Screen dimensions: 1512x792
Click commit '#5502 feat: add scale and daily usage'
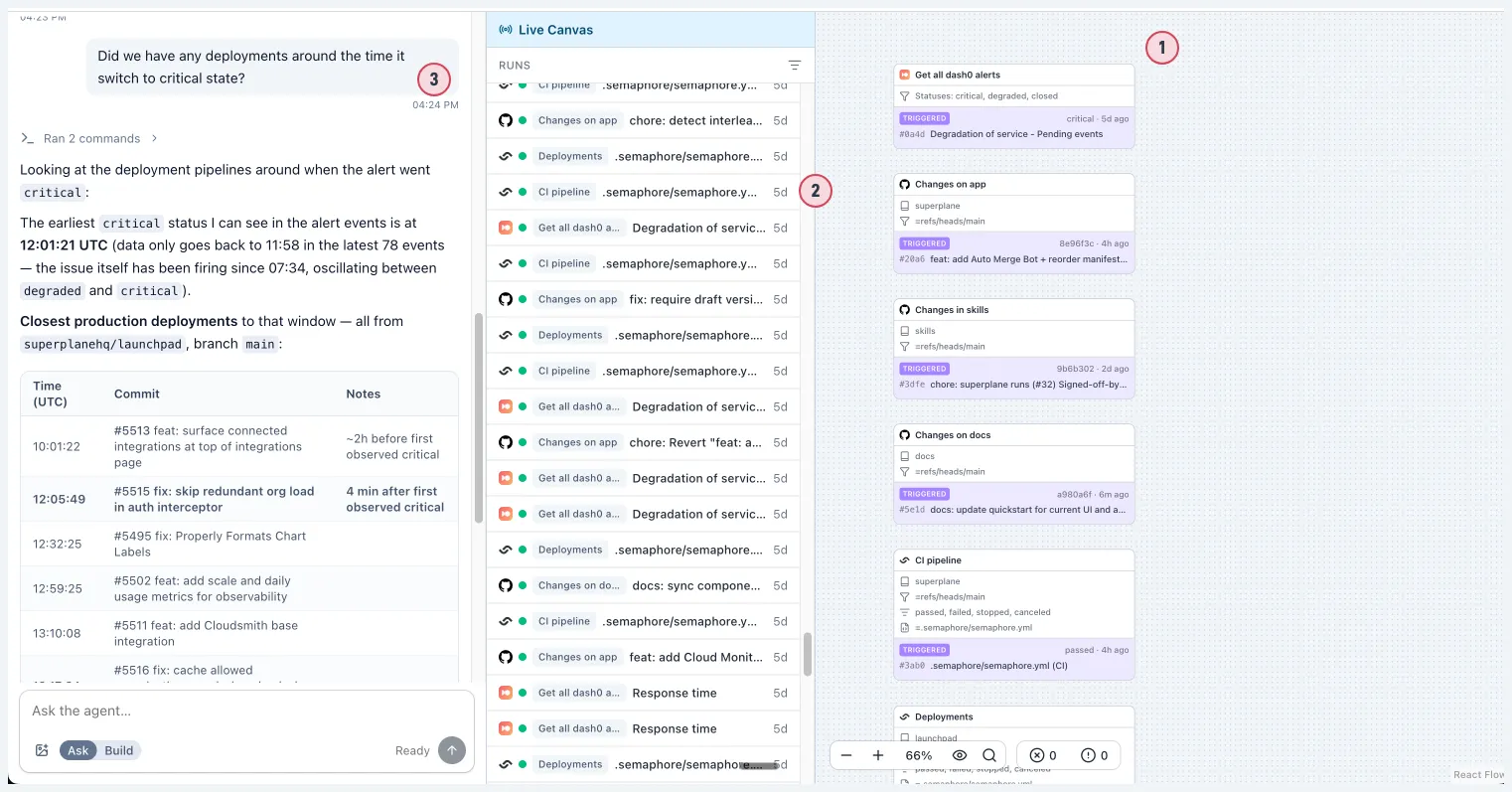coord(202,588)
